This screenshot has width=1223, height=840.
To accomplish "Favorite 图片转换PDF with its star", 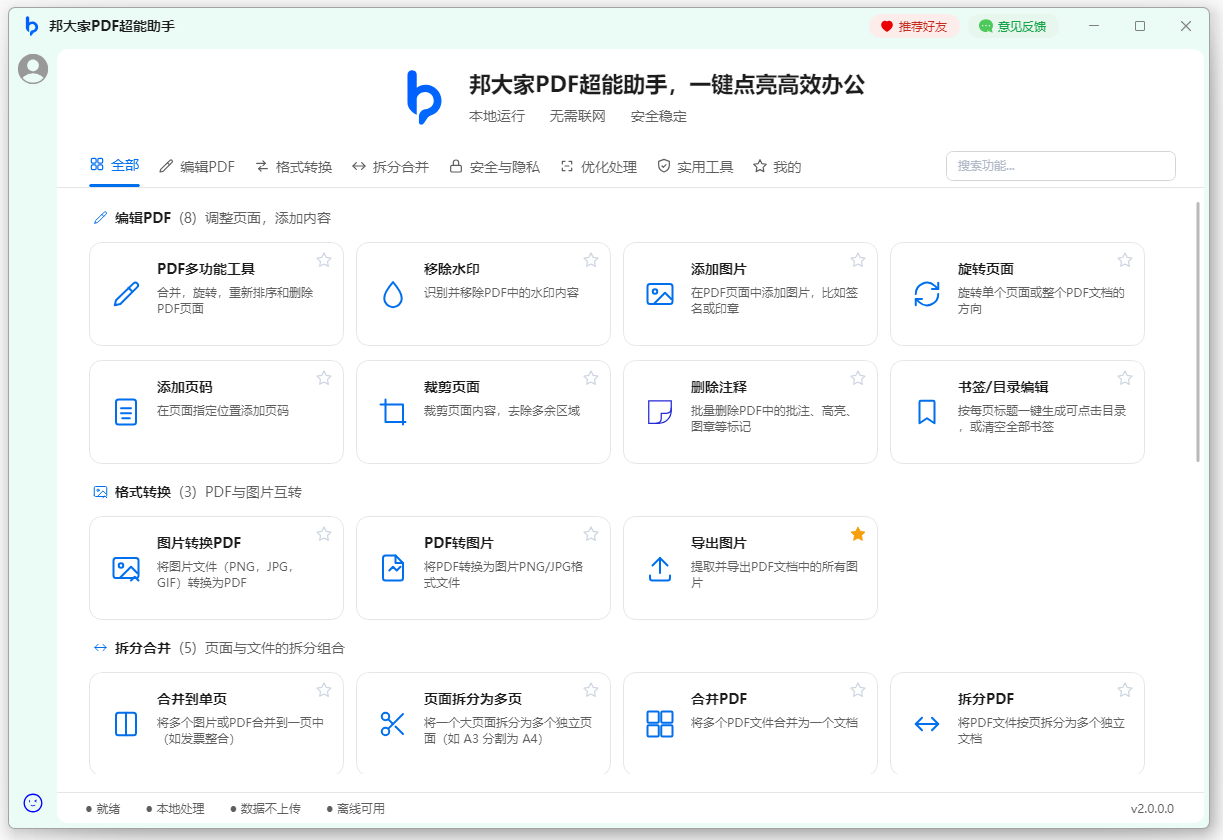I will 324,534.
